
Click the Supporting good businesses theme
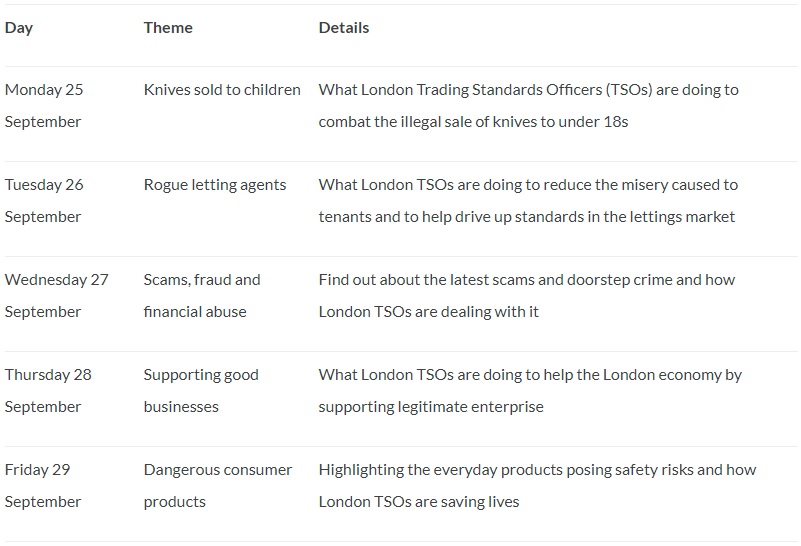click(201, 391)
